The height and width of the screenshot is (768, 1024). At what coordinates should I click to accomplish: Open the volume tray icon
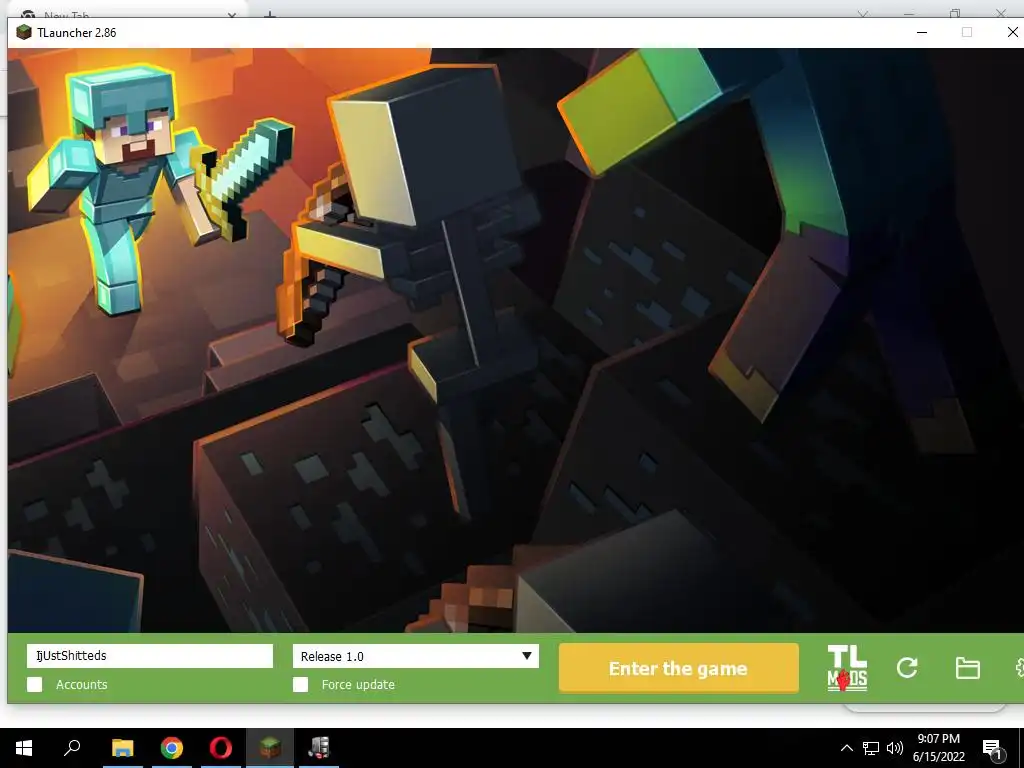(x=895, y=748)
